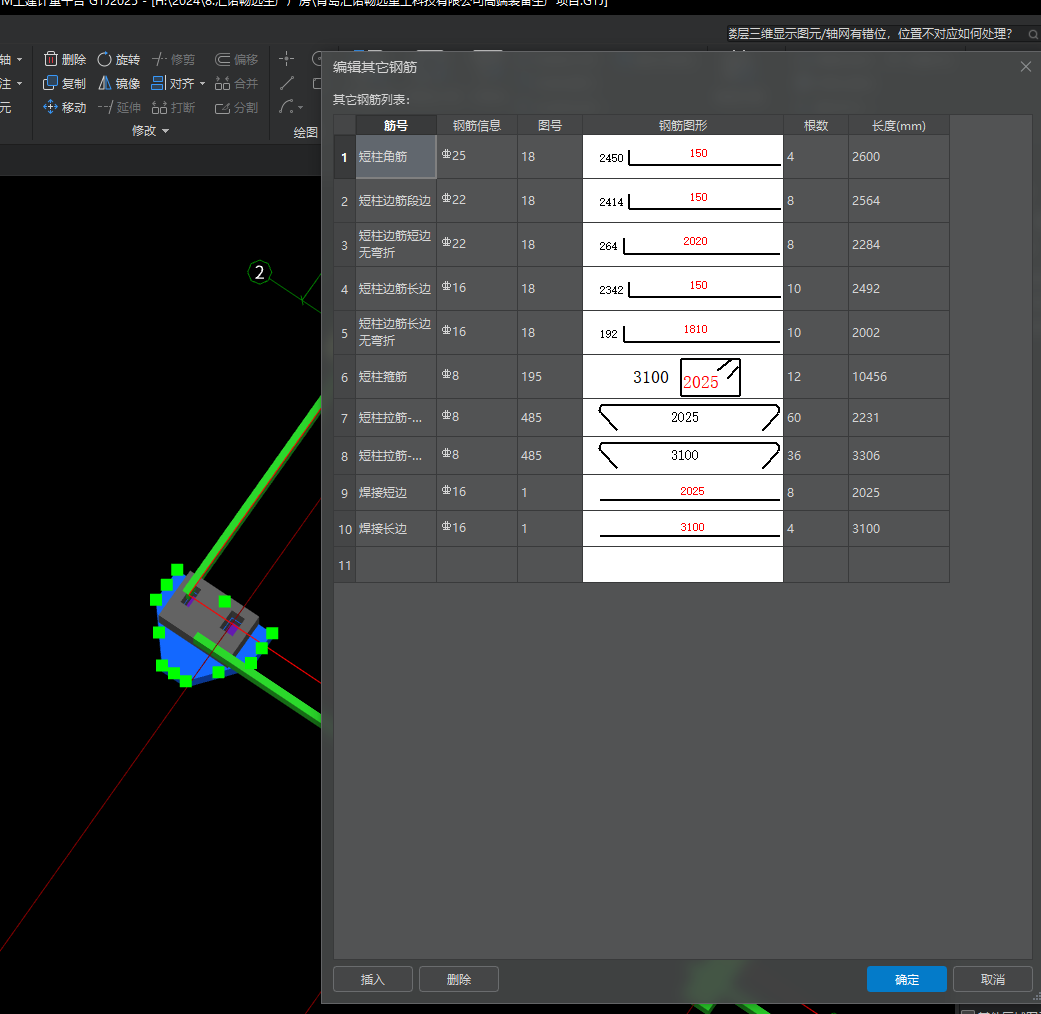This screenshot has width=1041, height=1014.
Task: Click the 打断 (break) tool
Action: coord(173,108)
